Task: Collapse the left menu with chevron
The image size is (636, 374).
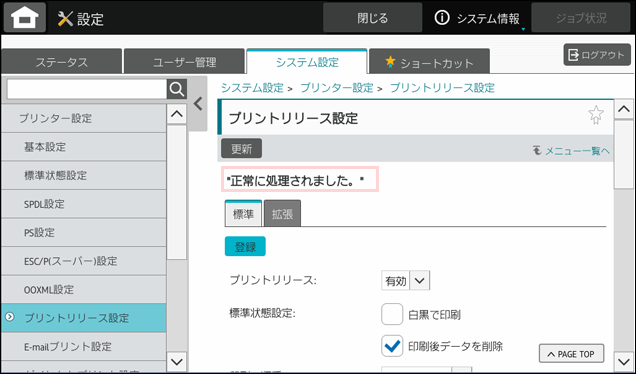Action: [x=198, y=104]
